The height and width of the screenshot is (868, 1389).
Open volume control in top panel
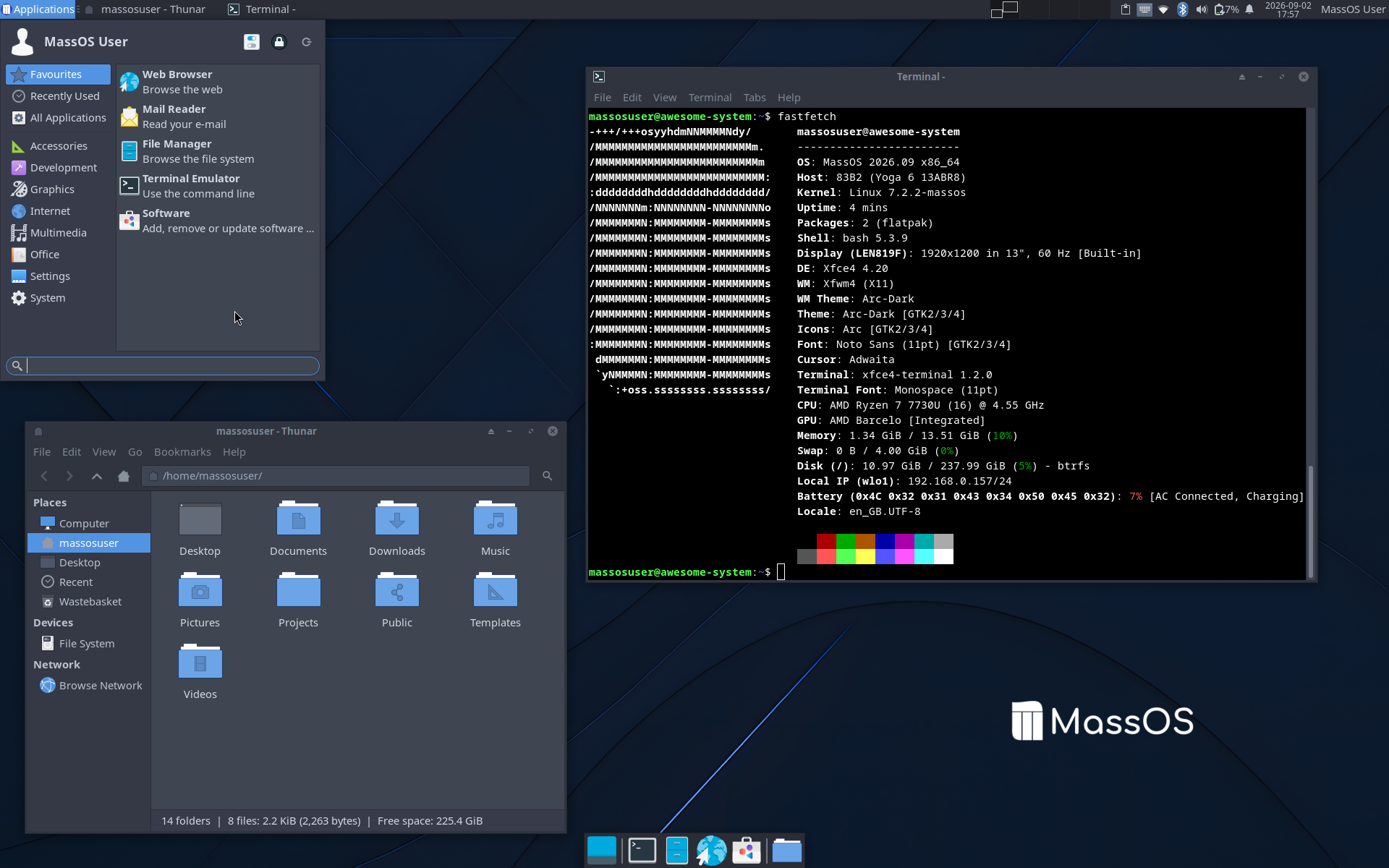click(x=1202, y=9)
